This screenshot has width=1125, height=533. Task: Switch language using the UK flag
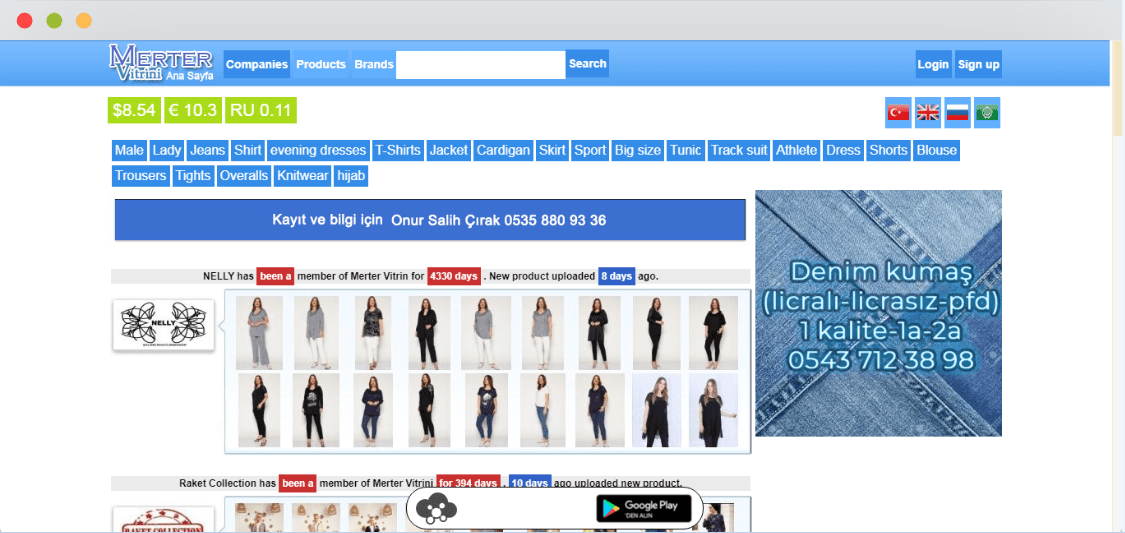928,113
